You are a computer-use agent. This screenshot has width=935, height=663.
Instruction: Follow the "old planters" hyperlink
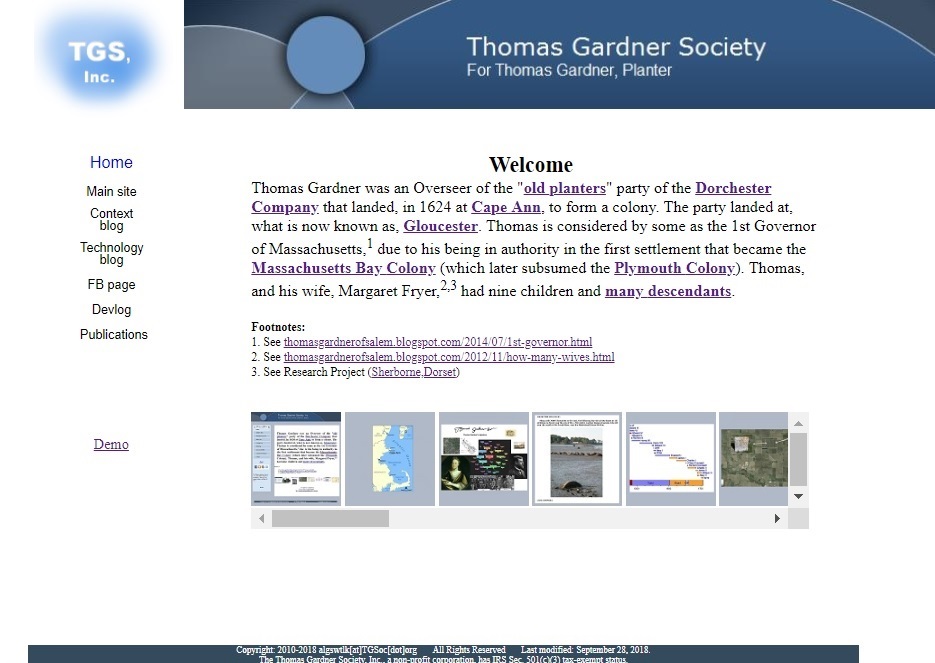coord(565,188)
